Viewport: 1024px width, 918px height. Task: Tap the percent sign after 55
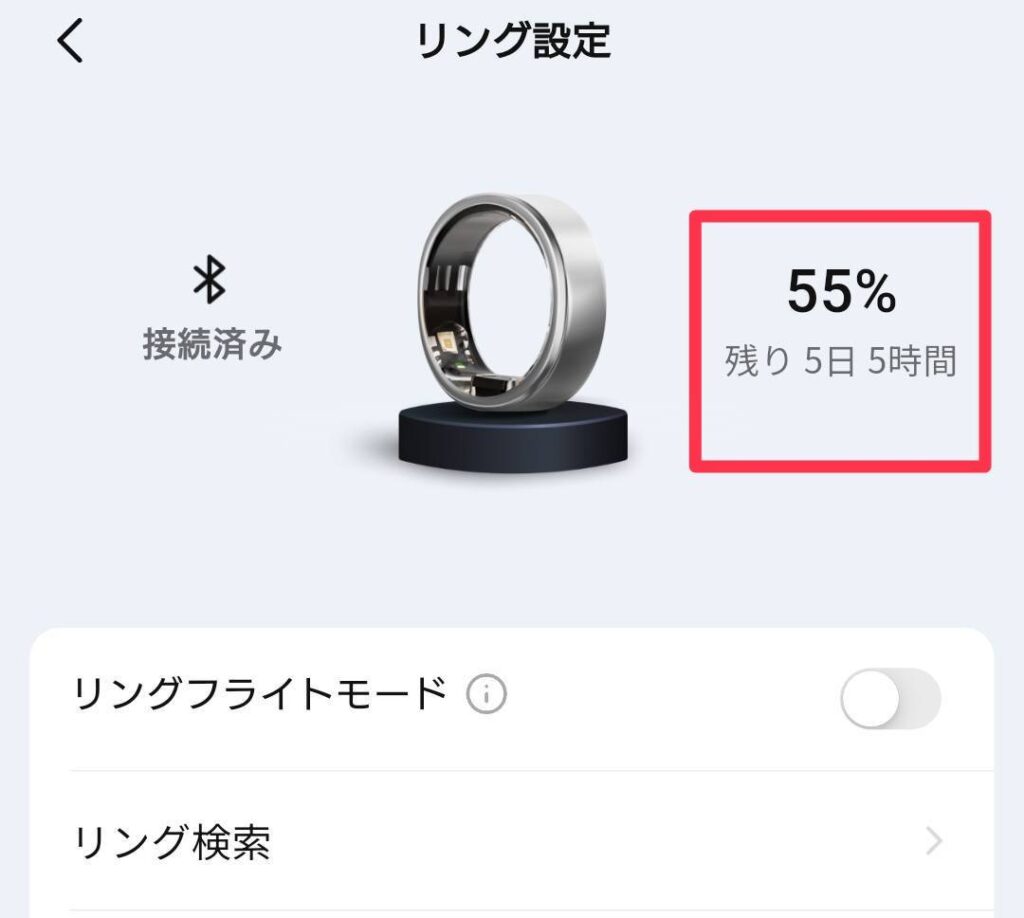[x=873, y=292]
